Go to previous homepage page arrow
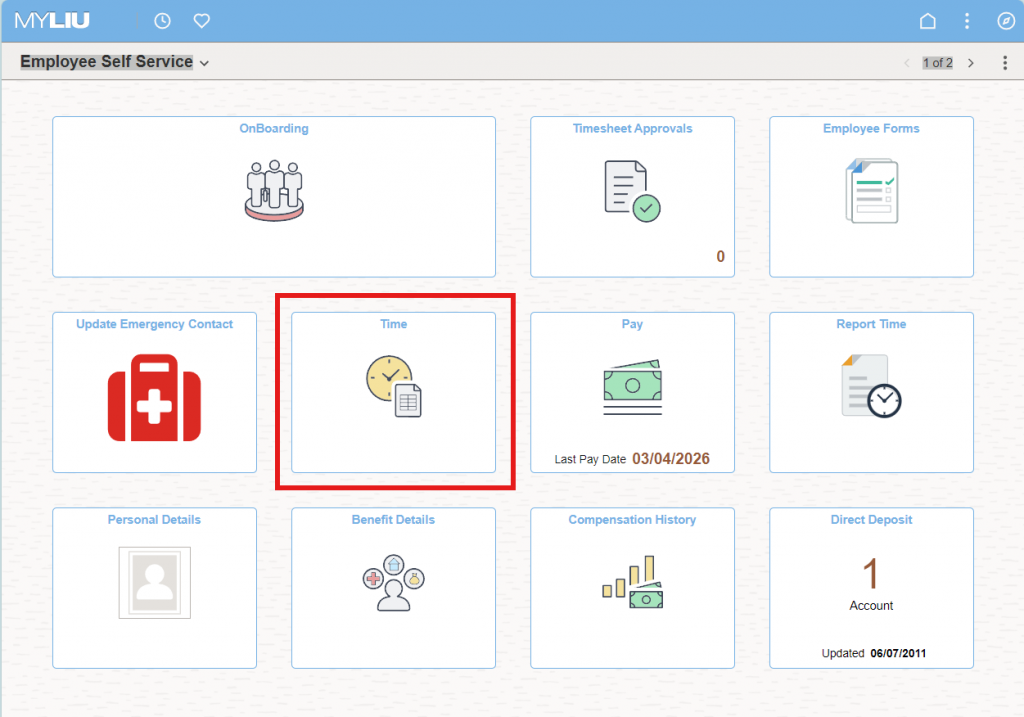1024x717 pixels. 907,63
